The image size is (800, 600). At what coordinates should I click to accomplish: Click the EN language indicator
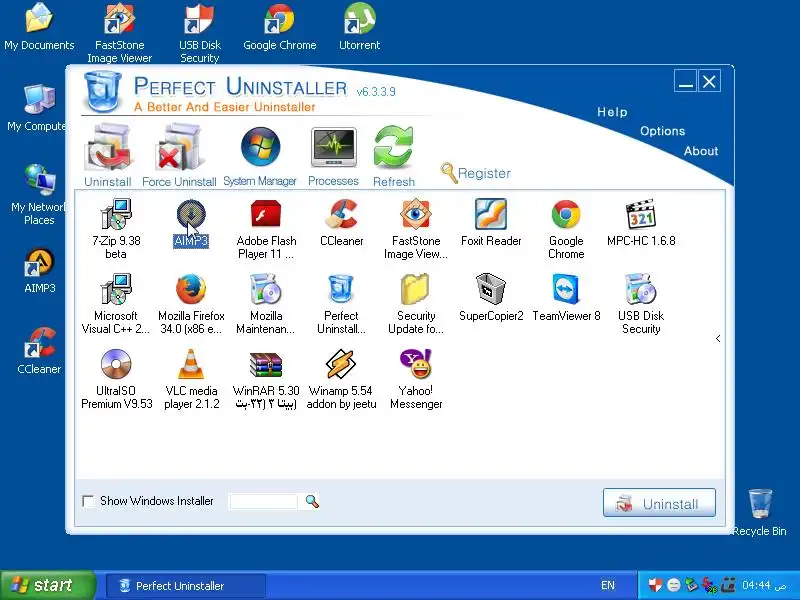pyautogui.click(x=608, y=585)
